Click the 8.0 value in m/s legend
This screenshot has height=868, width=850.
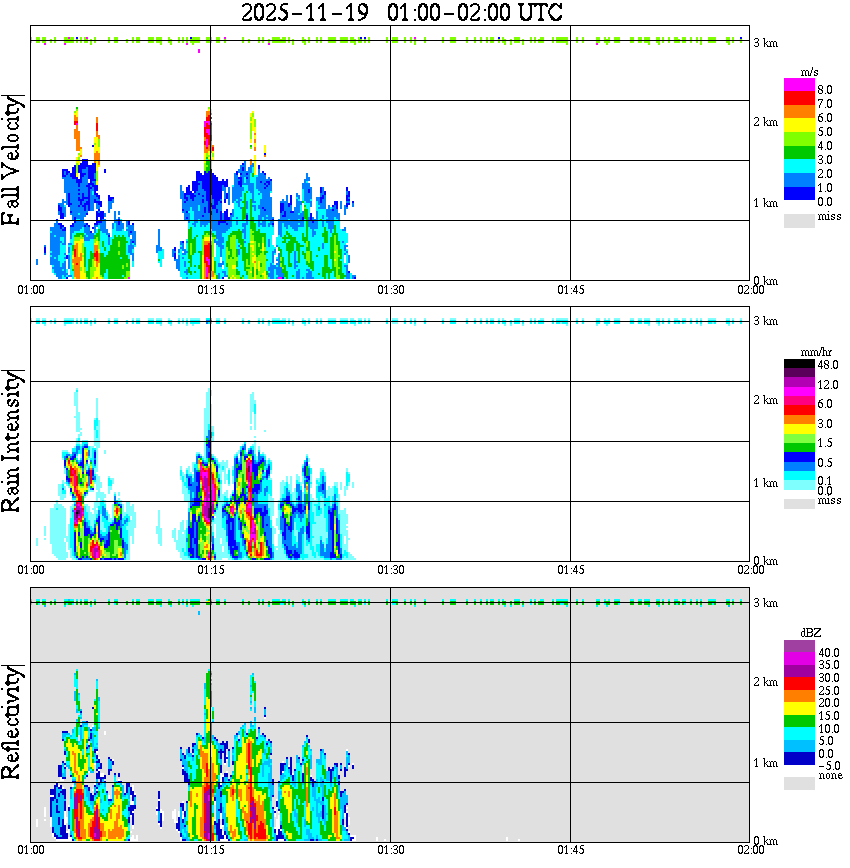point(825,90)
